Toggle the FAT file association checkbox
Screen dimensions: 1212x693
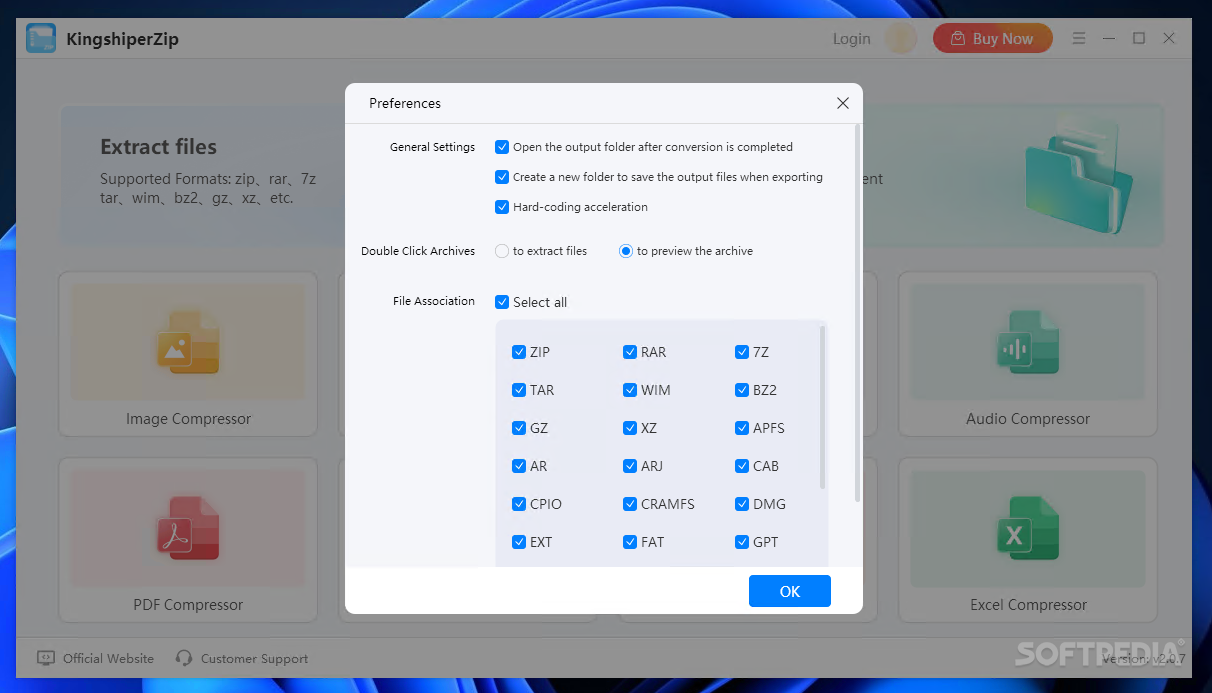[630, 542]
